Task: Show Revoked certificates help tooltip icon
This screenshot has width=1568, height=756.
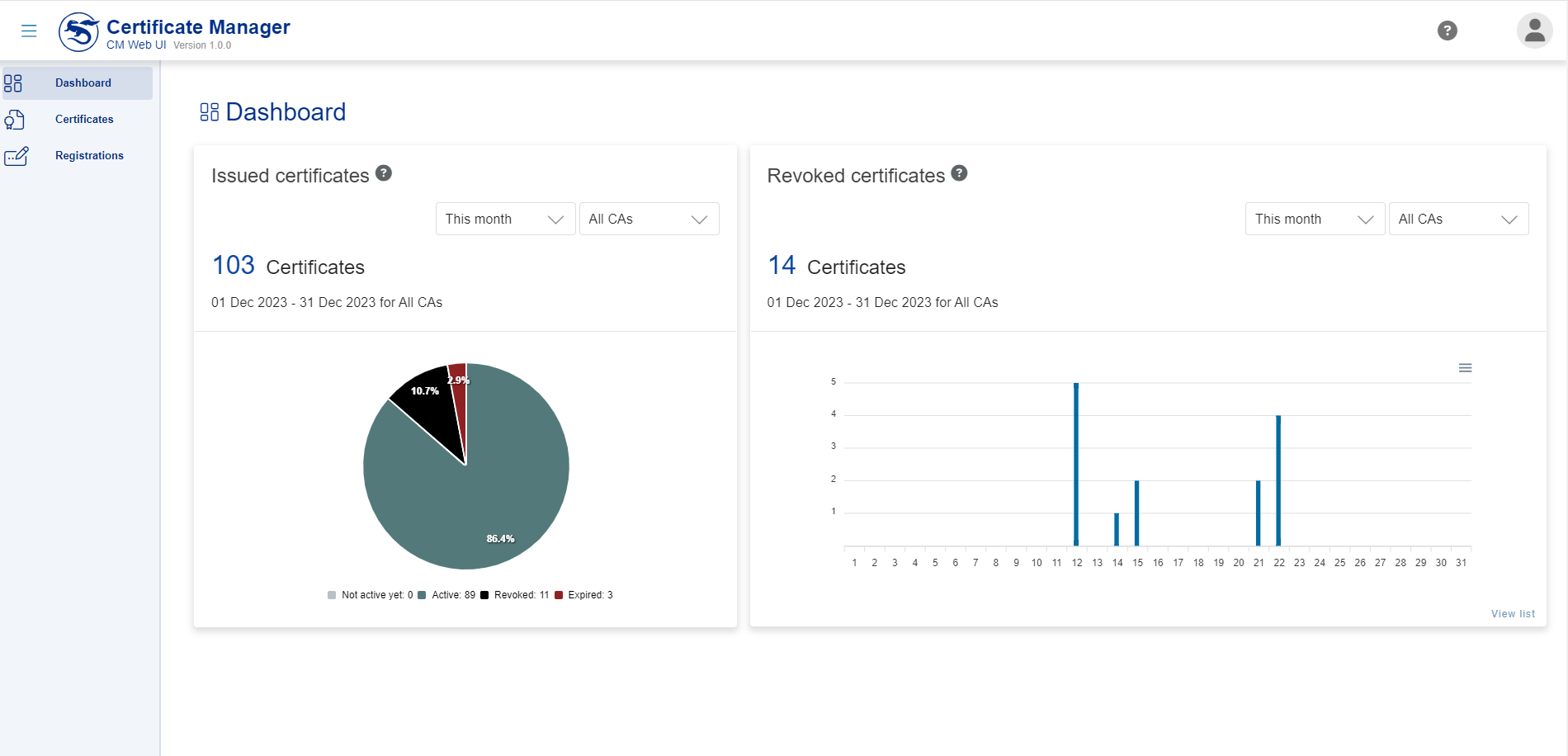Action: click(x=959, y=173)
